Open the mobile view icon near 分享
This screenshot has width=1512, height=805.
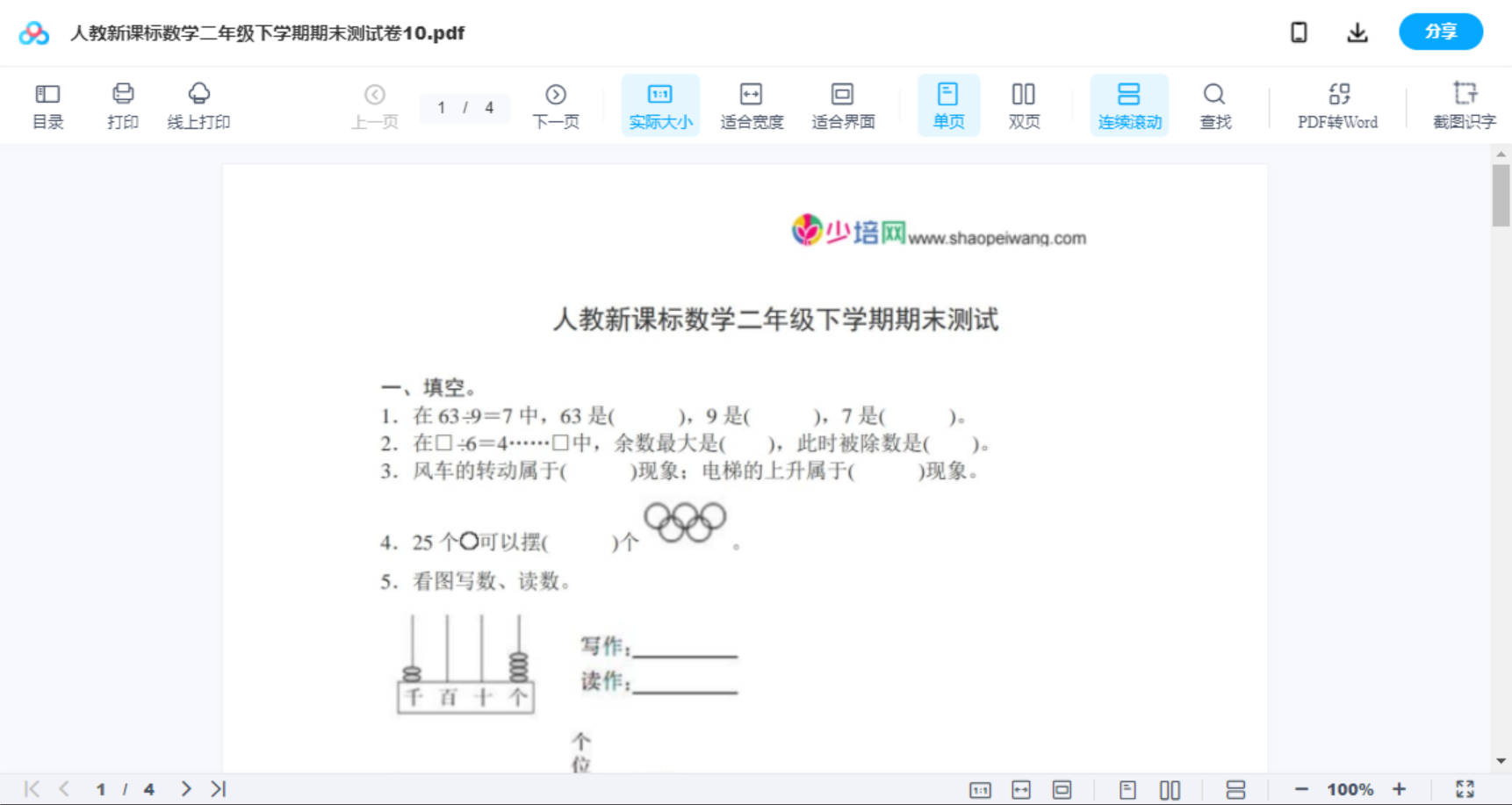click(x=1299, y=32)
